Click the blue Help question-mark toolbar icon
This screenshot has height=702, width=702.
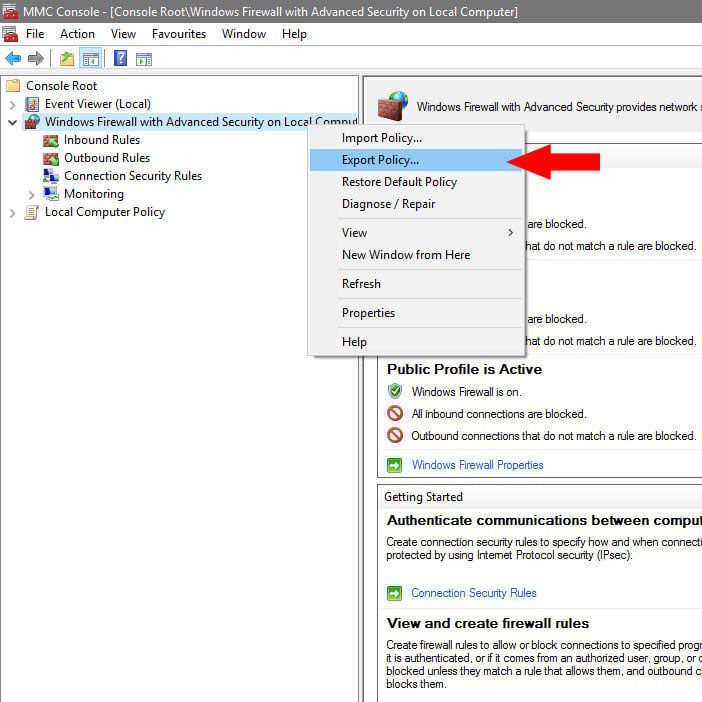coord(120,58)
